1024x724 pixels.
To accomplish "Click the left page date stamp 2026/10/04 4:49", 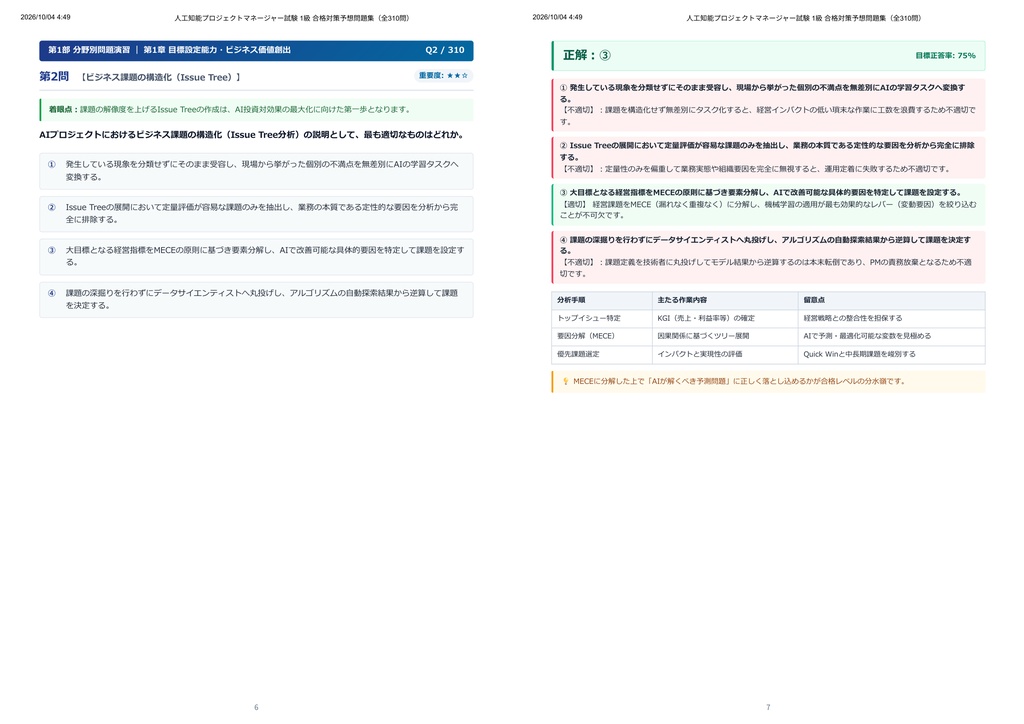I will [46, 18].
